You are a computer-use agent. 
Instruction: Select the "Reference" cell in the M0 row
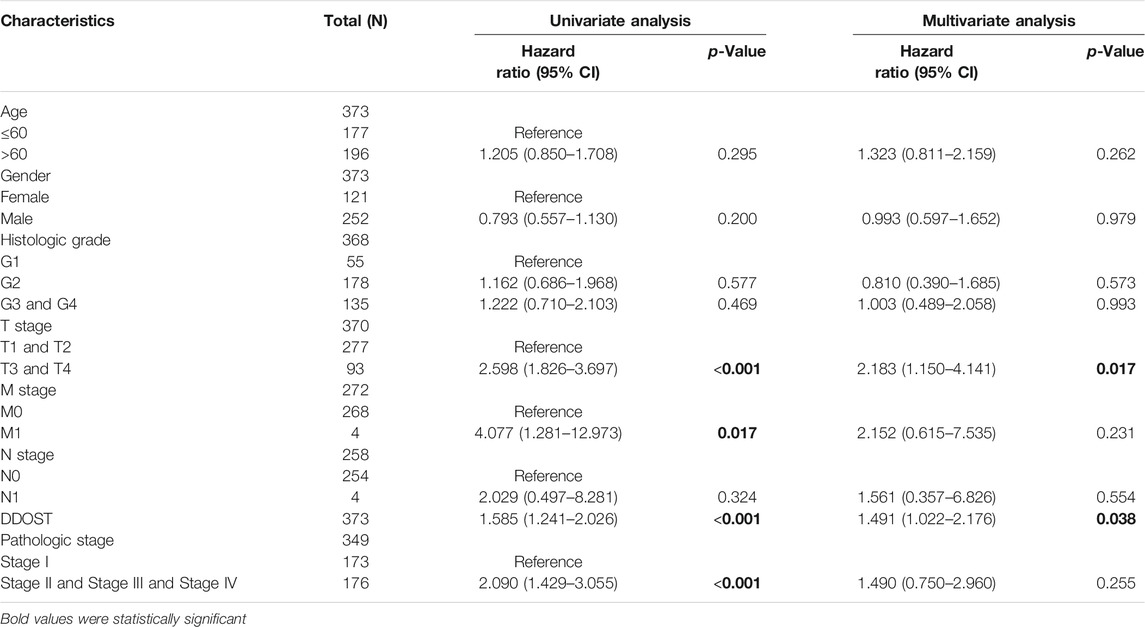(x=548, y=412)
